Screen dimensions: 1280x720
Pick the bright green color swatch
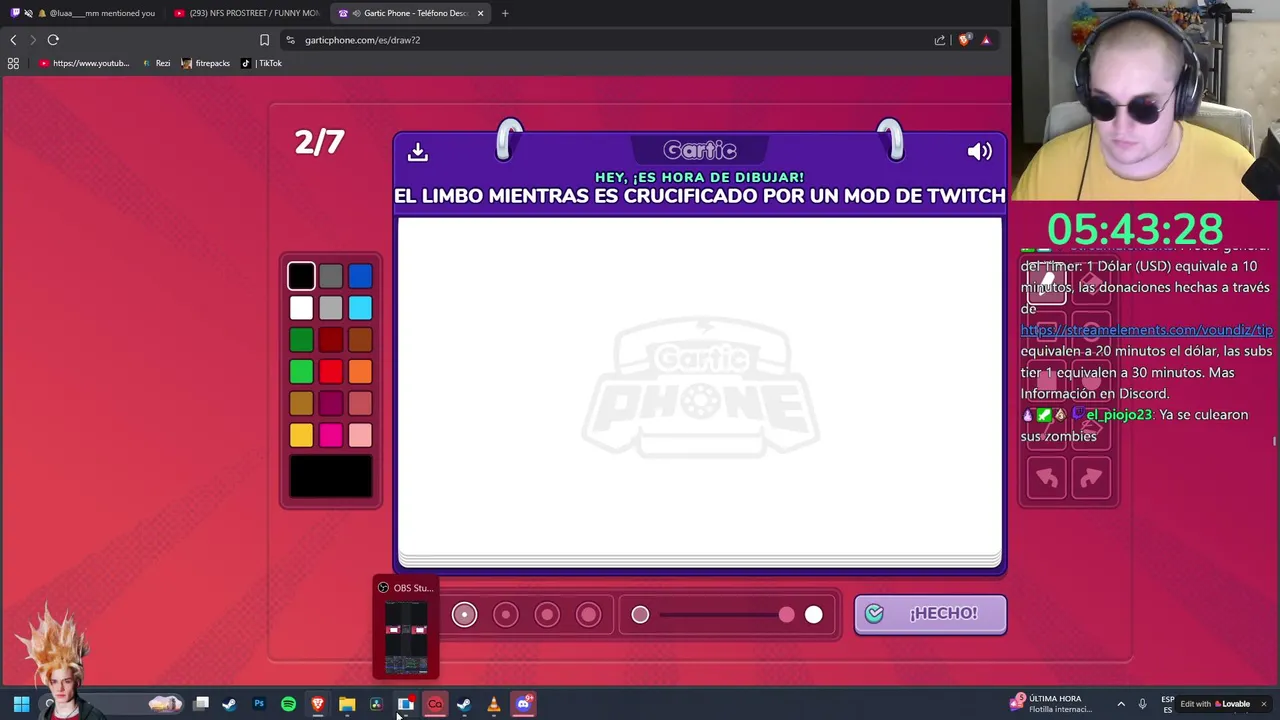(301, 372)
